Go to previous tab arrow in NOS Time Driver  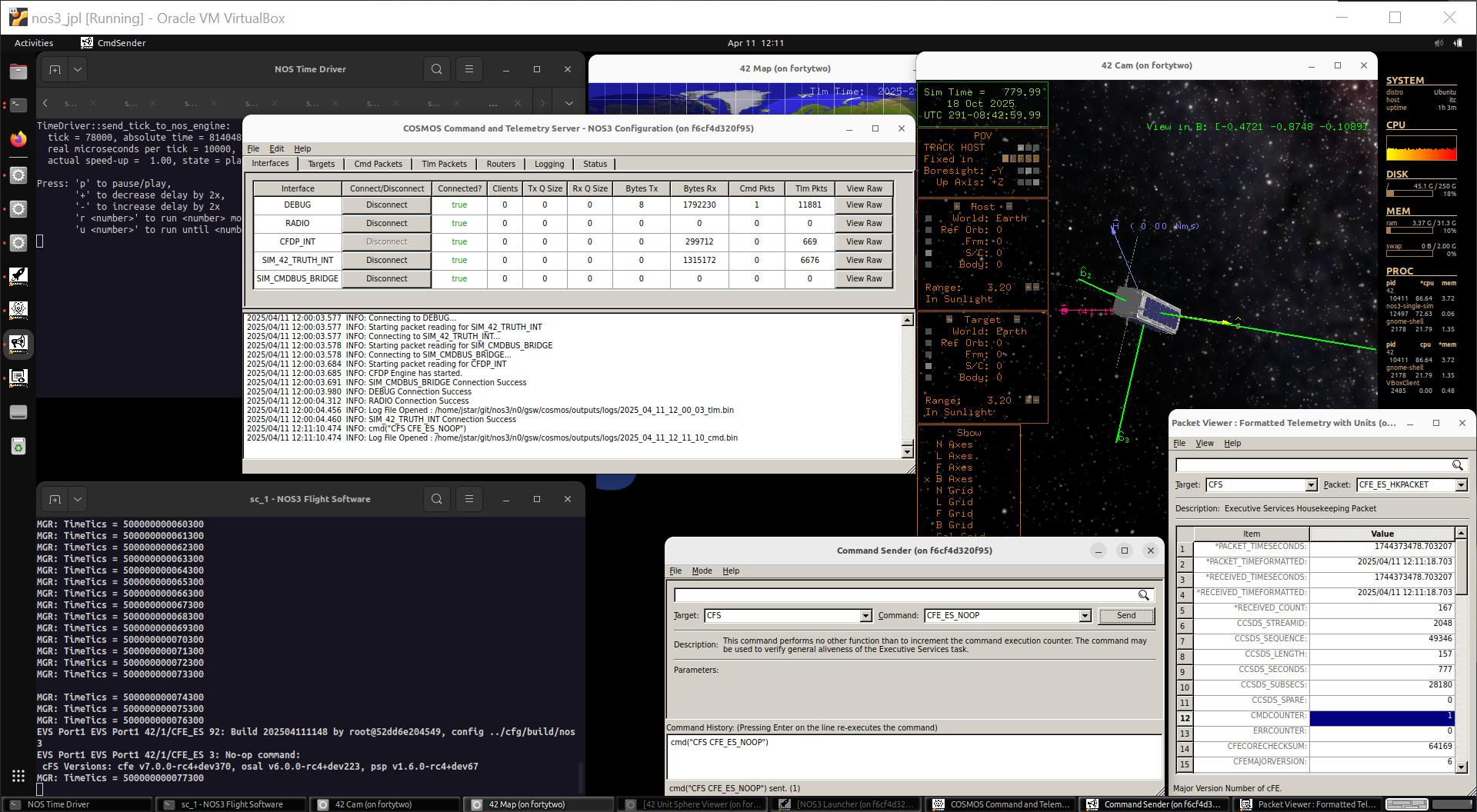click(x=45, y=103)
